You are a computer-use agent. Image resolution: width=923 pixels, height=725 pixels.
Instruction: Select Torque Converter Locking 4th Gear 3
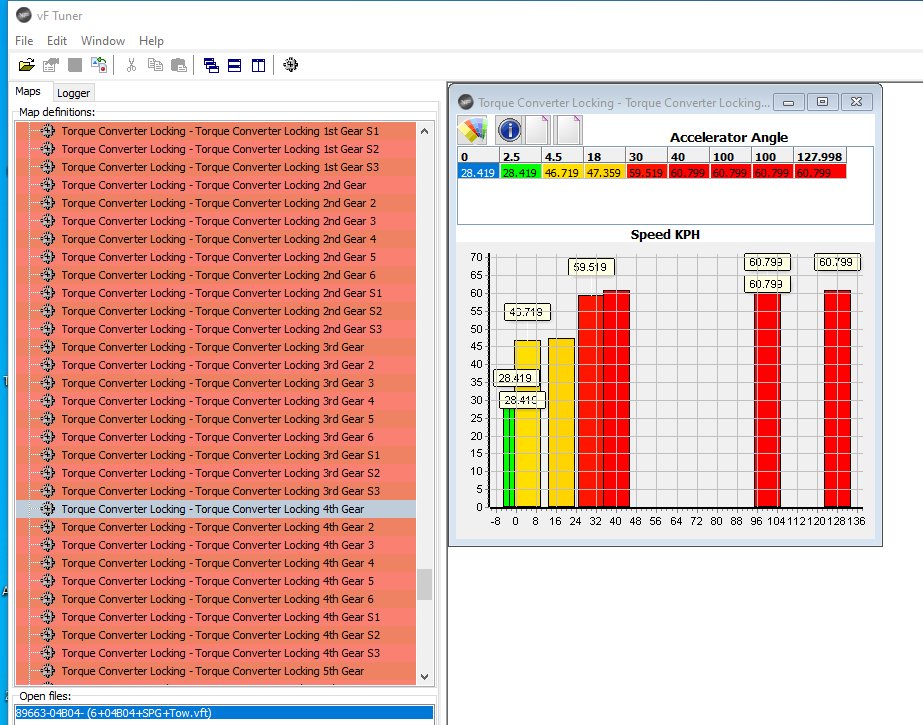pyautogui.click(x=218, y=545)
